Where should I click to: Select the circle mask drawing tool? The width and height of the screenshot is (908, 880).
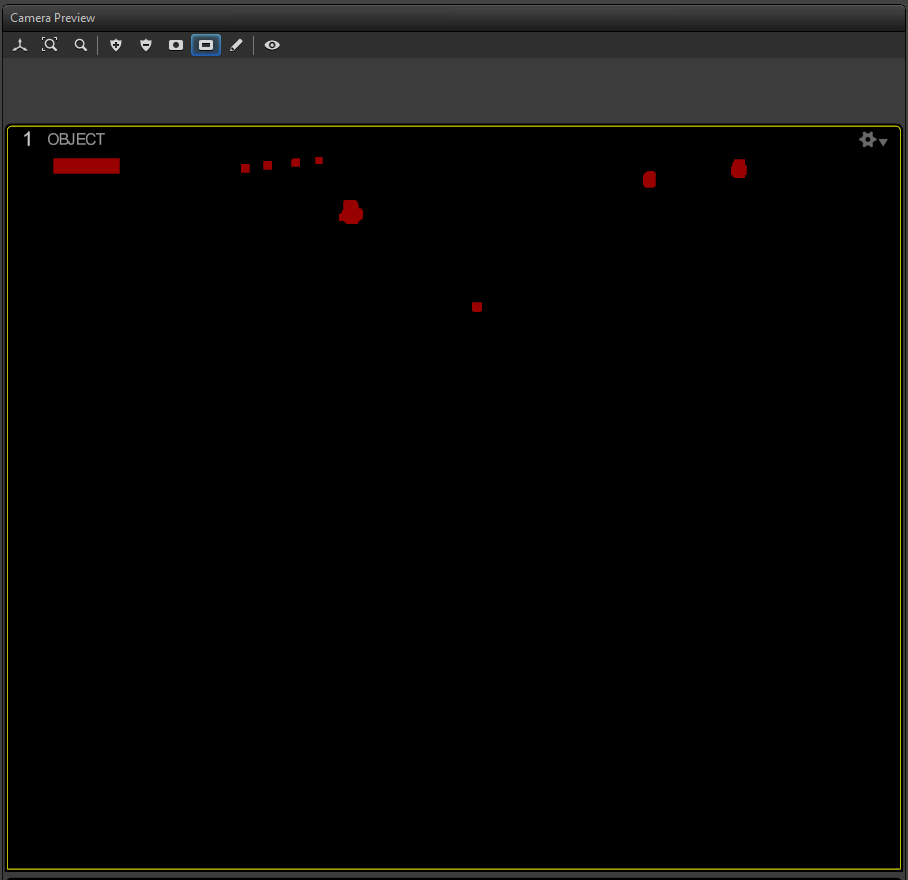[176, 45]
